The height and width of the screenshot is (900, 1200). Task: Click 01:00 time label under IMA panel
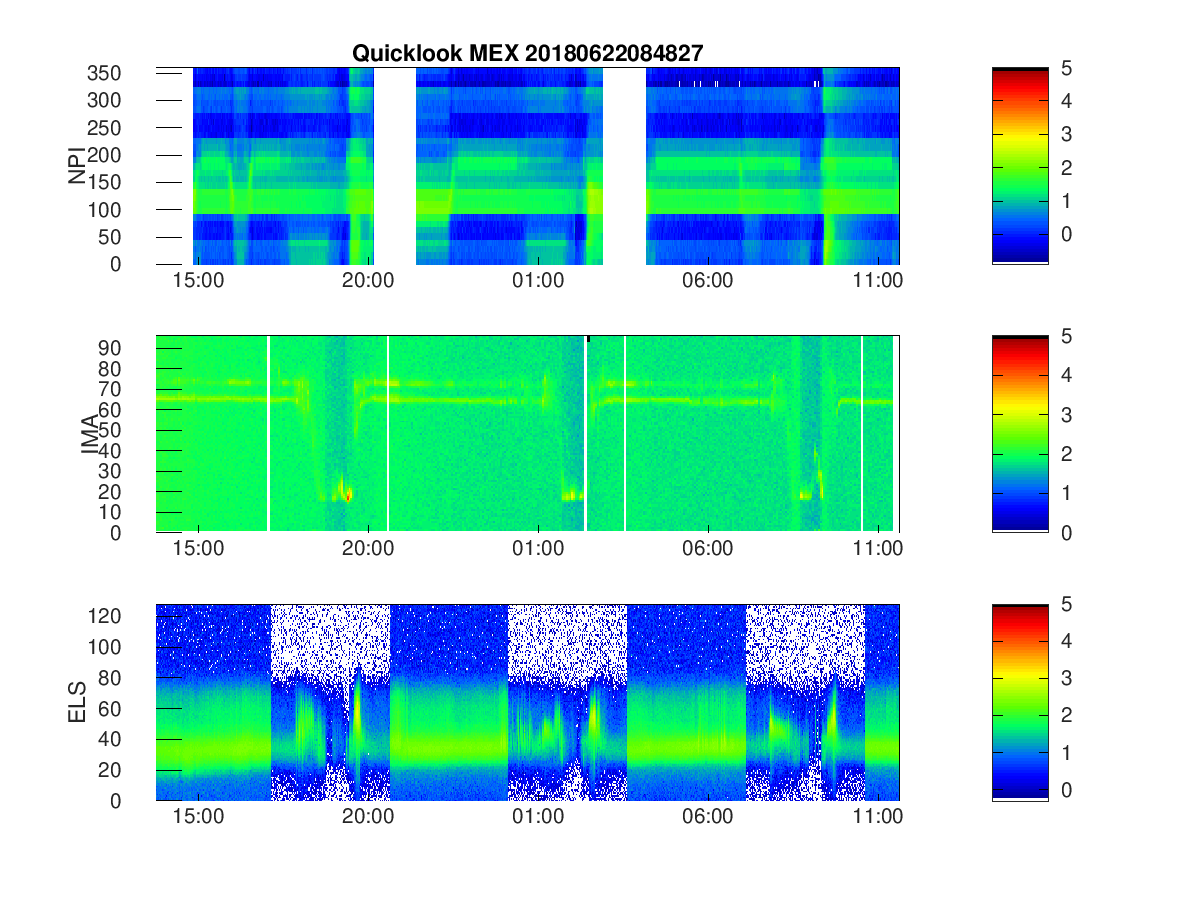tap(538, 549)
